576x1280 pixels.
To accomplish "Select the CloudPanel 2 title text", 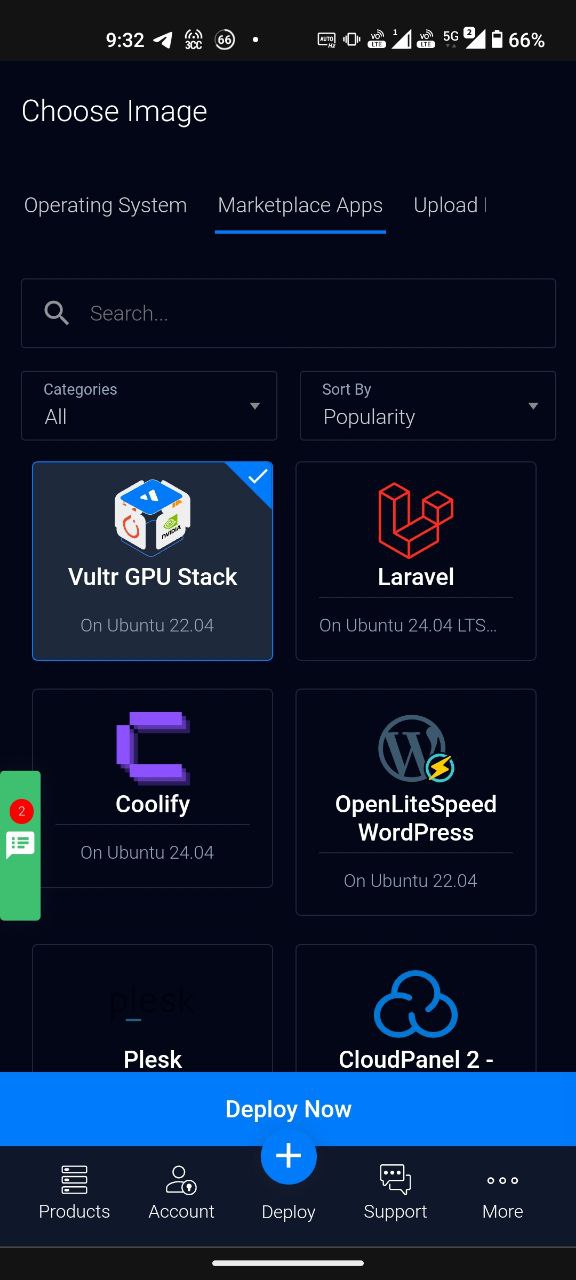I will tap(416, 1059).
